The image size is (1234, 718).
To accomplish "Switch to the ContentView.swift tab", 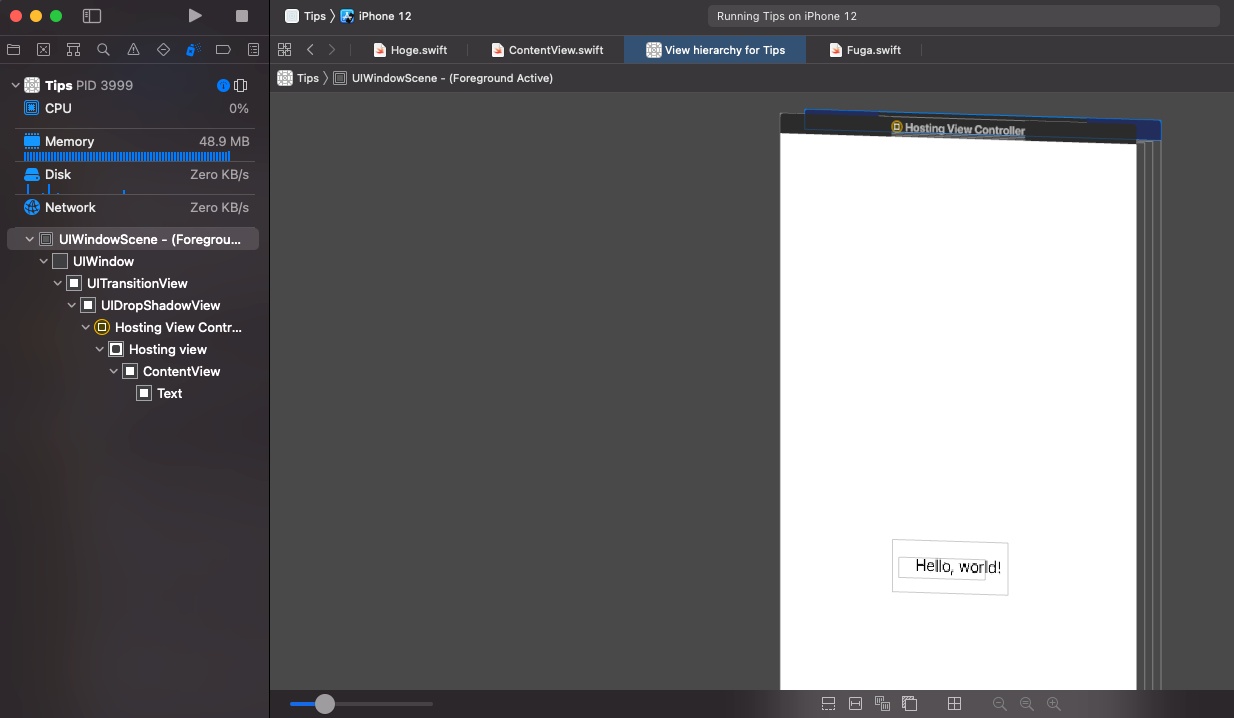I will coord(547,50).
